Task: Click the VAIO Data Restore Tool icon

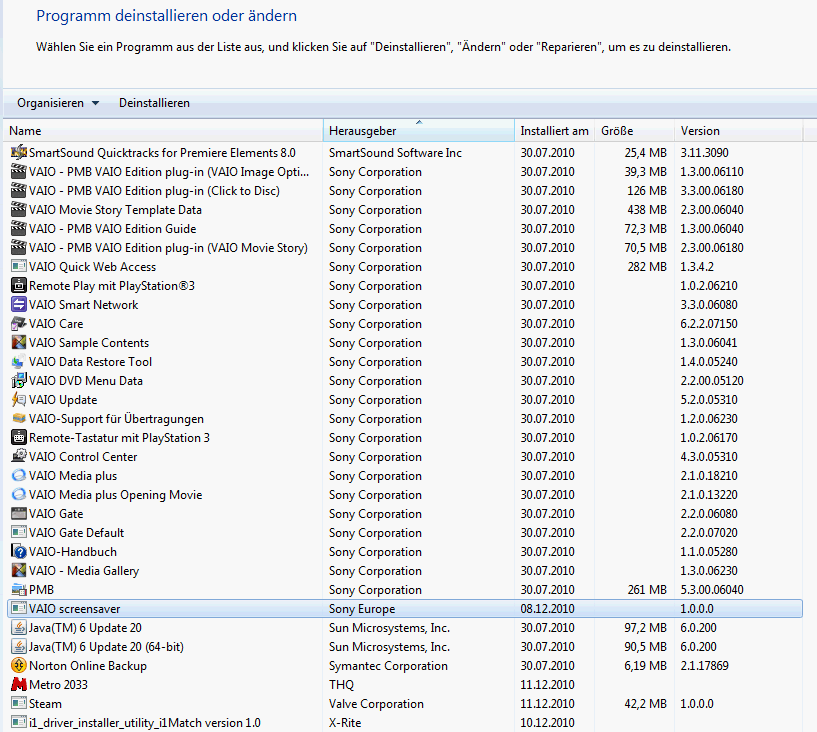Action: (19, 362)
